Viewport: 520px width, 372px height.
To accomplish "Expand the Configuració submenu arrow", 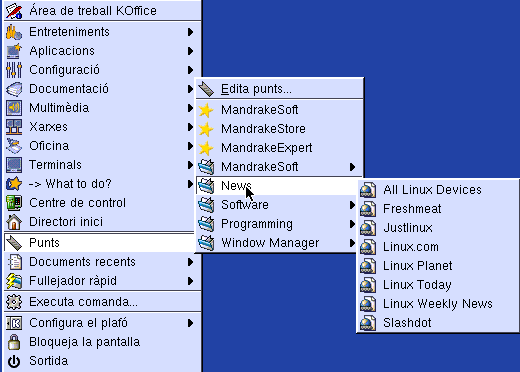I will tap(190, 70).
